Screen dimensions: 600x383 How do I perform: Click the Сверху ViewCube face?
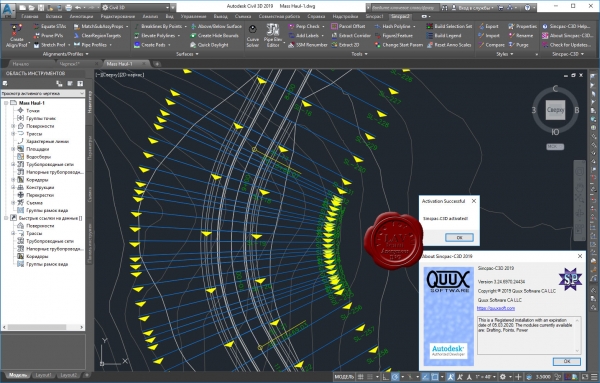click(555, 110)
